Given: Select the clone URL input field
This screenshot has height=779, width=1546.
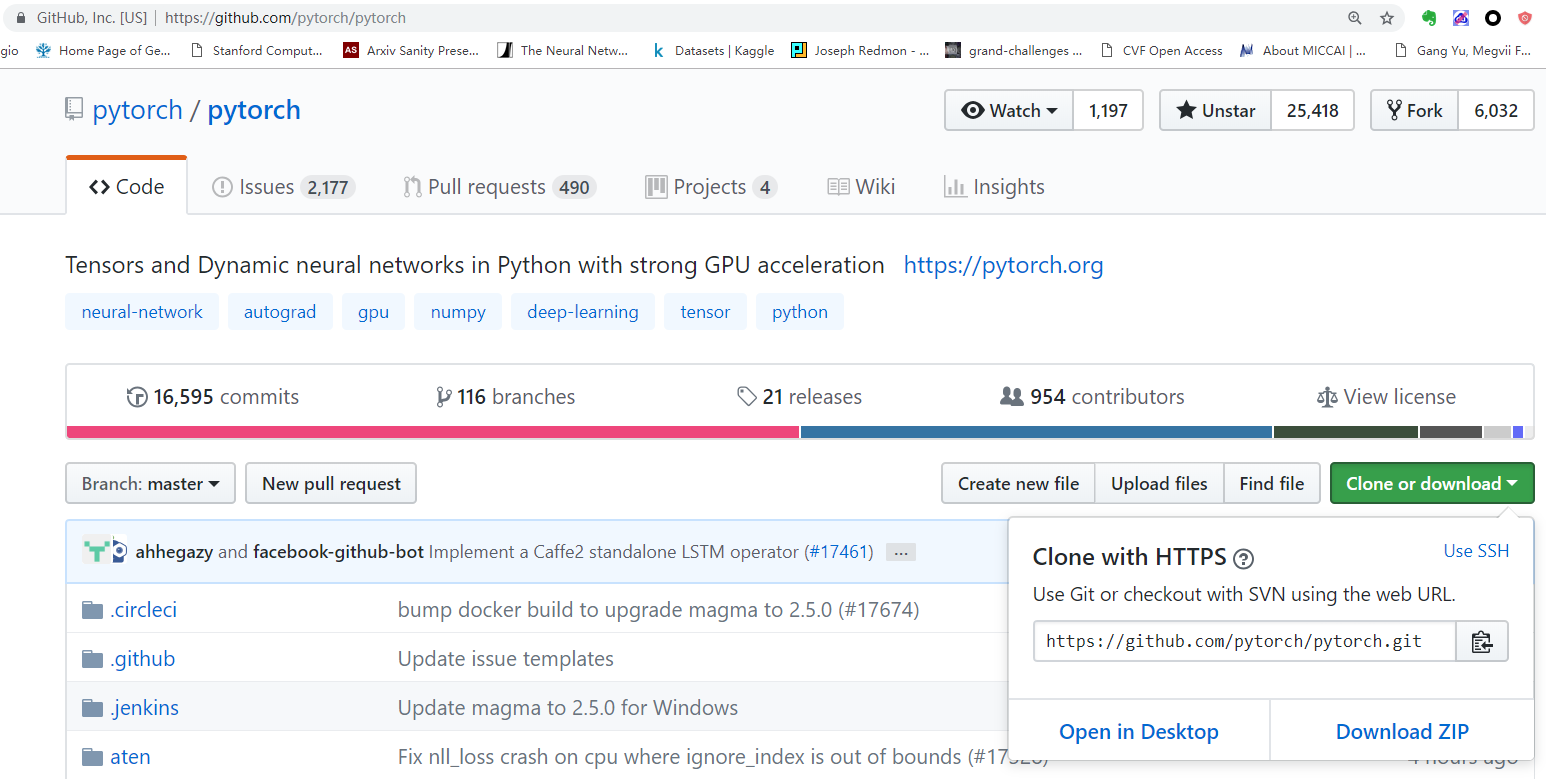Looking at the screenshot, I should [x=1244, y=642].
